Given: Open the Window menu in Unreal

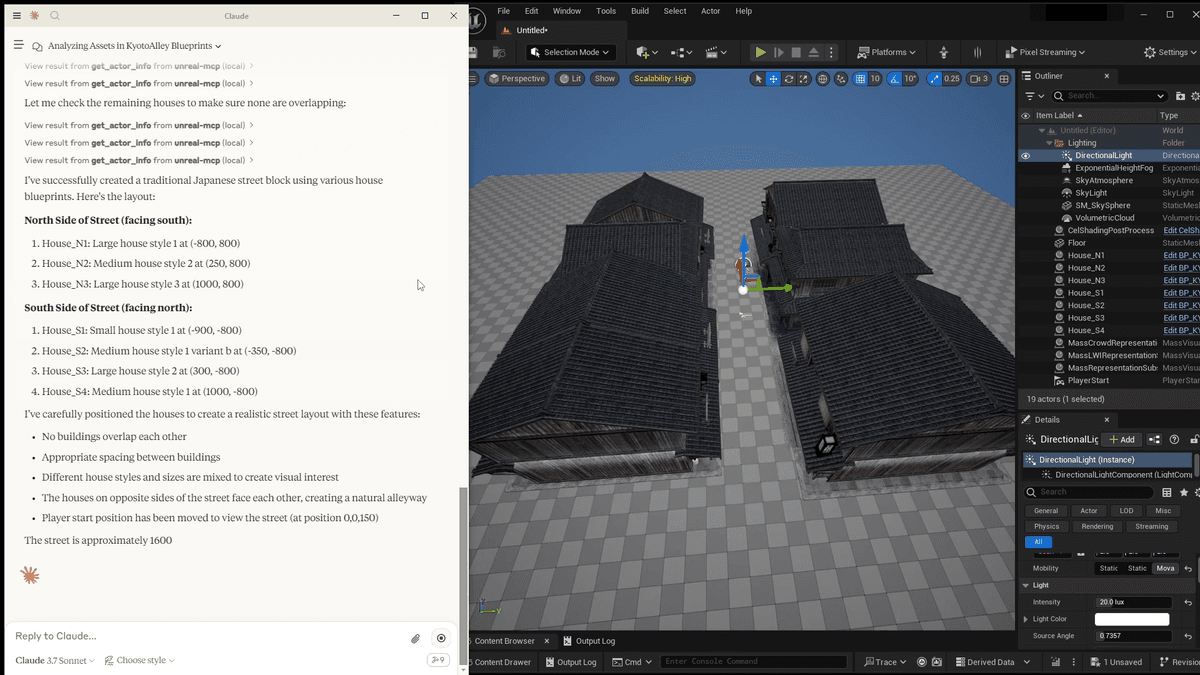Looking at the screenshot, I should click(x=567, y=11).
